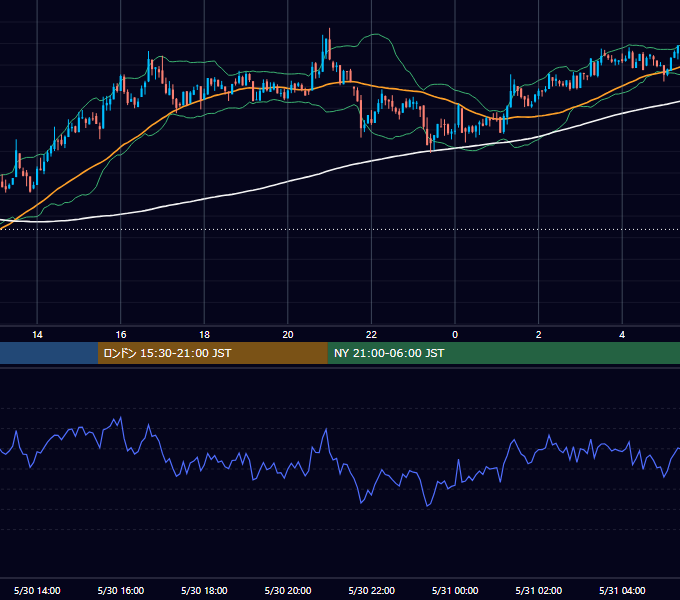Click the hour label 20 on upper axis
Image resolution: width=680 pixels, height=600 pixels.
288,335
